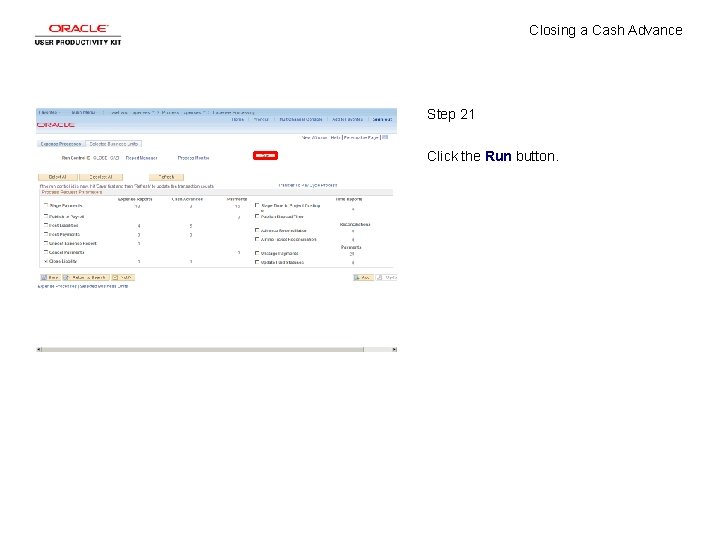Click the Deselect All button
Viewport: 720px width, 540px height.
click(x=101, y=177)
